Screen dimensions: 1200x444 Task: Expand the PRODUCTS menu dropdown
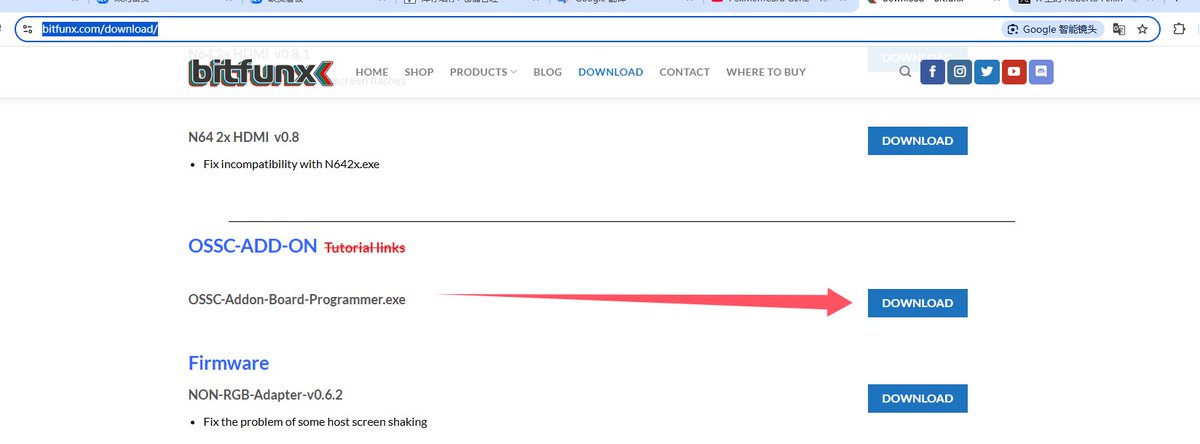point(483,72)
